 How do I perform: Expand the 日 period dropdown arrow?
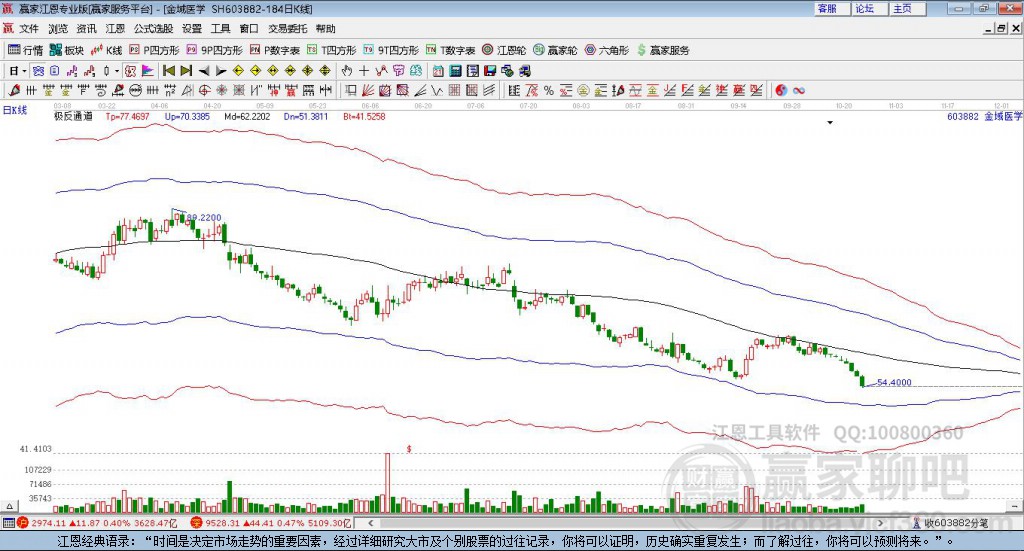click(24, 71)
